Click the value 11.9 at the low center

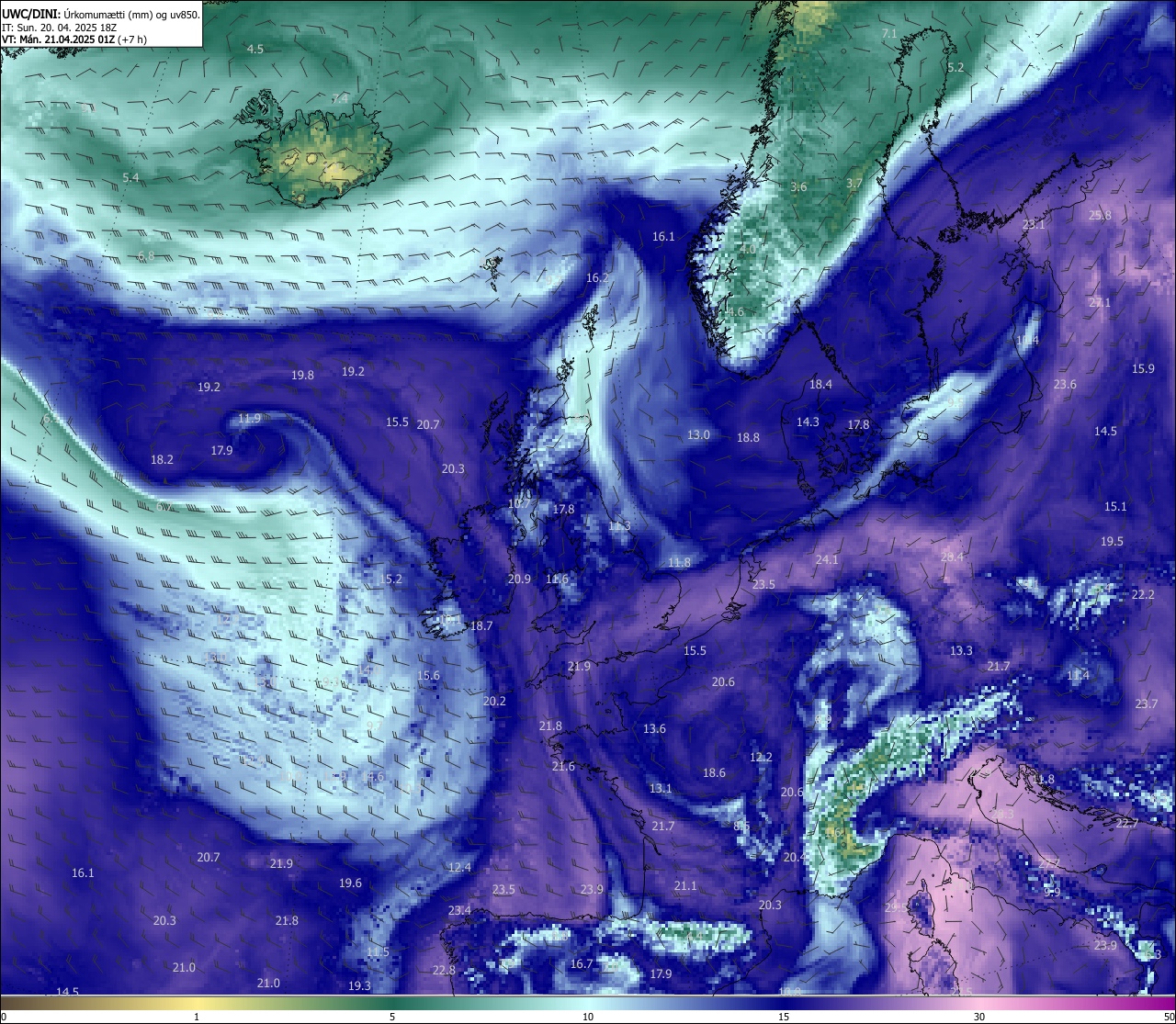tap(249, 418)
